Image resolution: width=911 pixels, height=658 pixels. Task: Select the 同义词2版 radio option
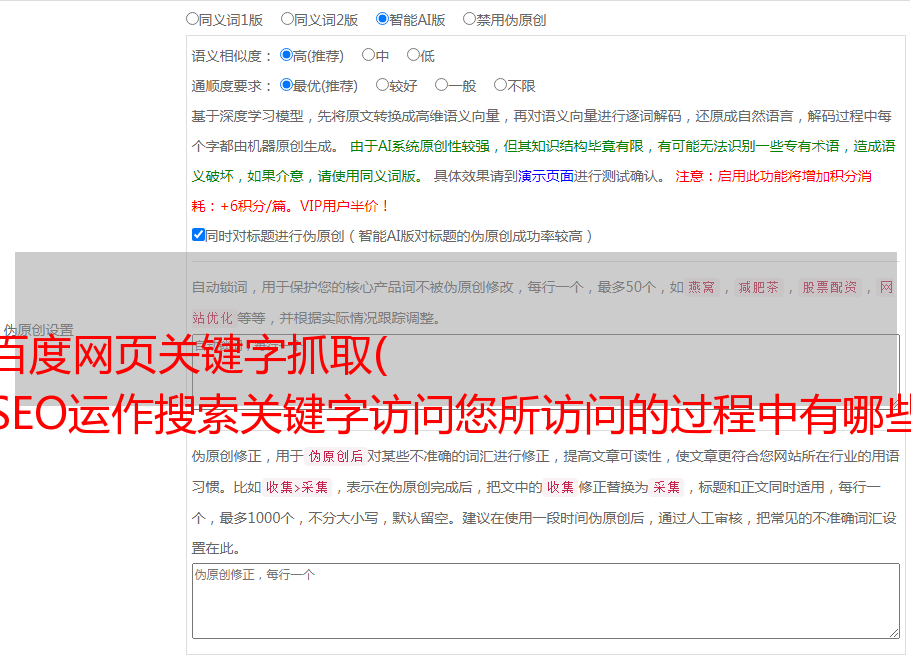pyautogui.click(x=287, y=19)
